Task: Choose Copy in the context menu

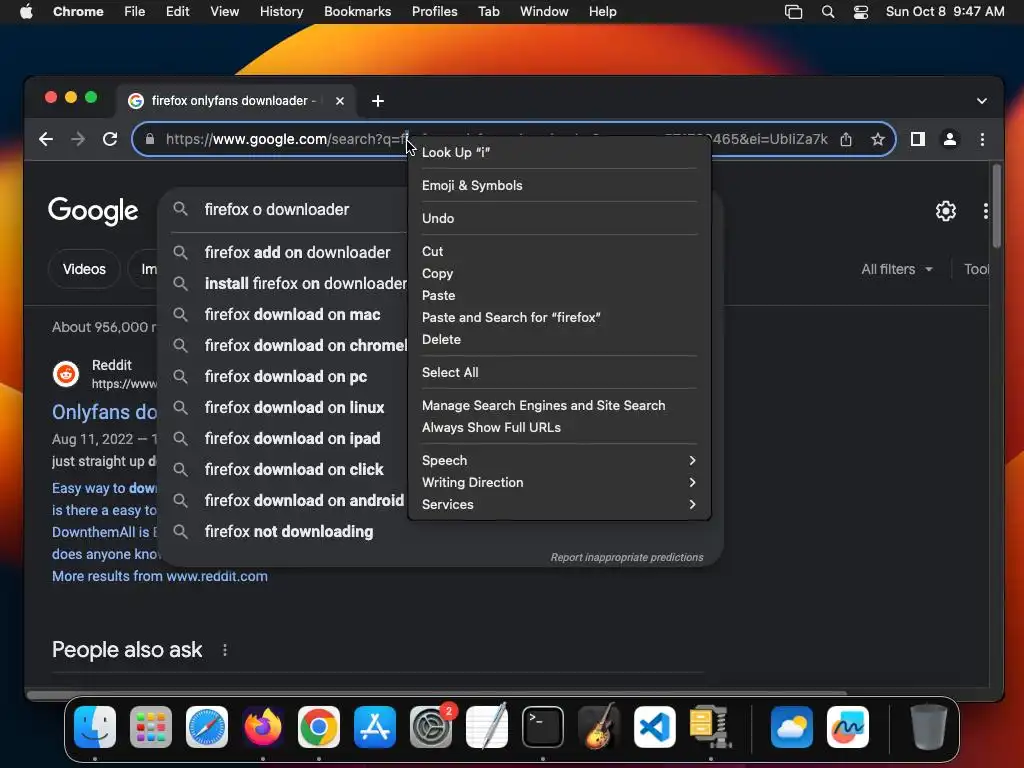Action: point(559,274)
